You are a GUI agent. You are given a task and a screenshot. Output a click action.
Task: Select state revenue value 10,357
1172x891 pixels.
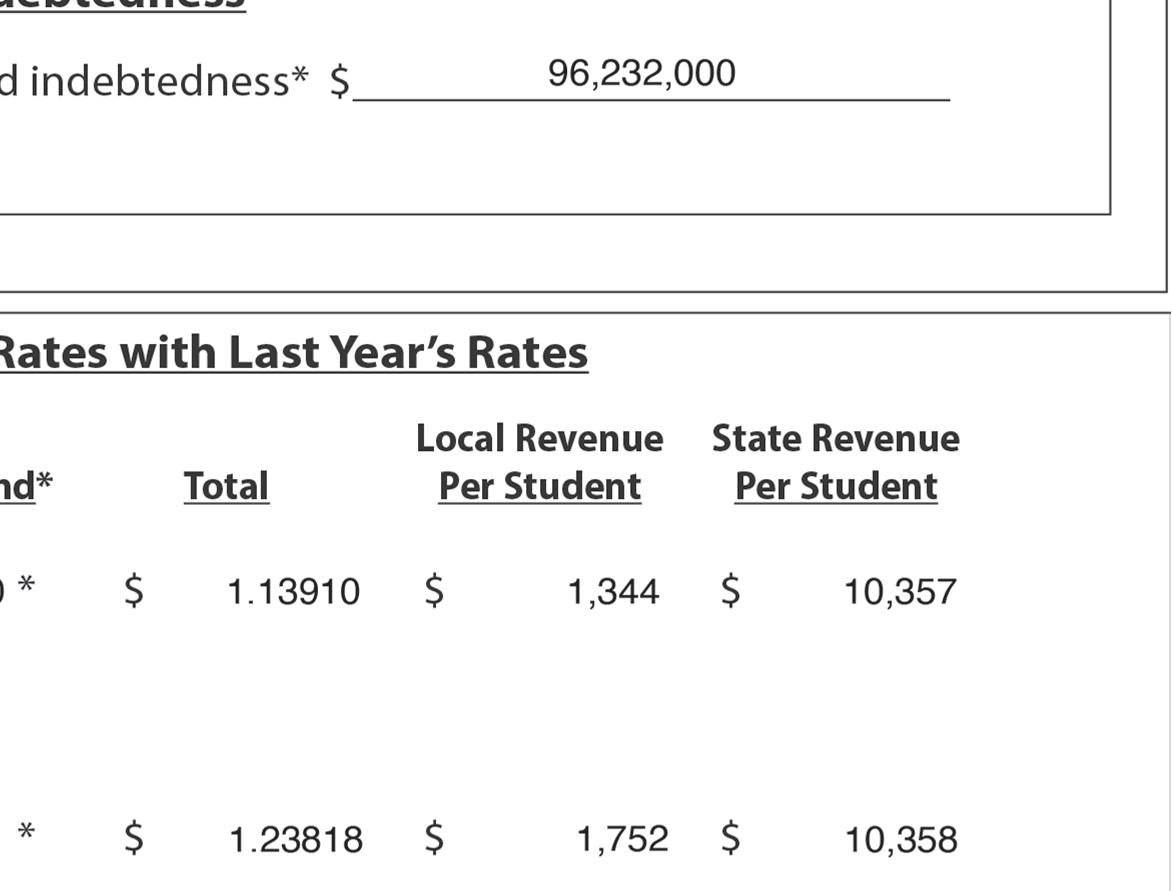(901, 592)
